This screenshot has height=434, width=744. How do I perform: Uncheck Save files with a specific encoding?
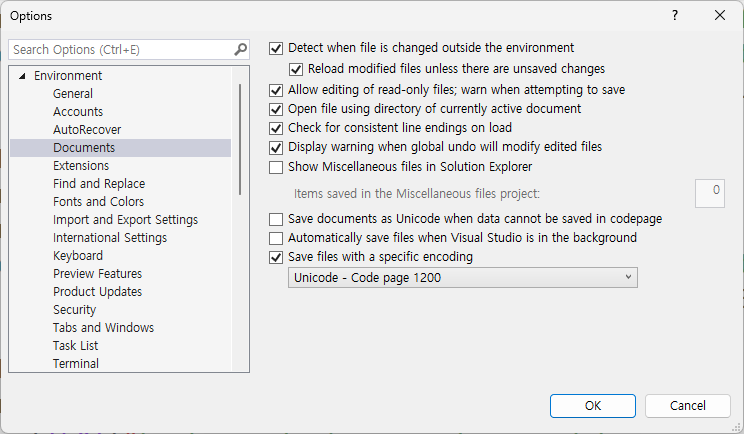click(x=277, y=257)
